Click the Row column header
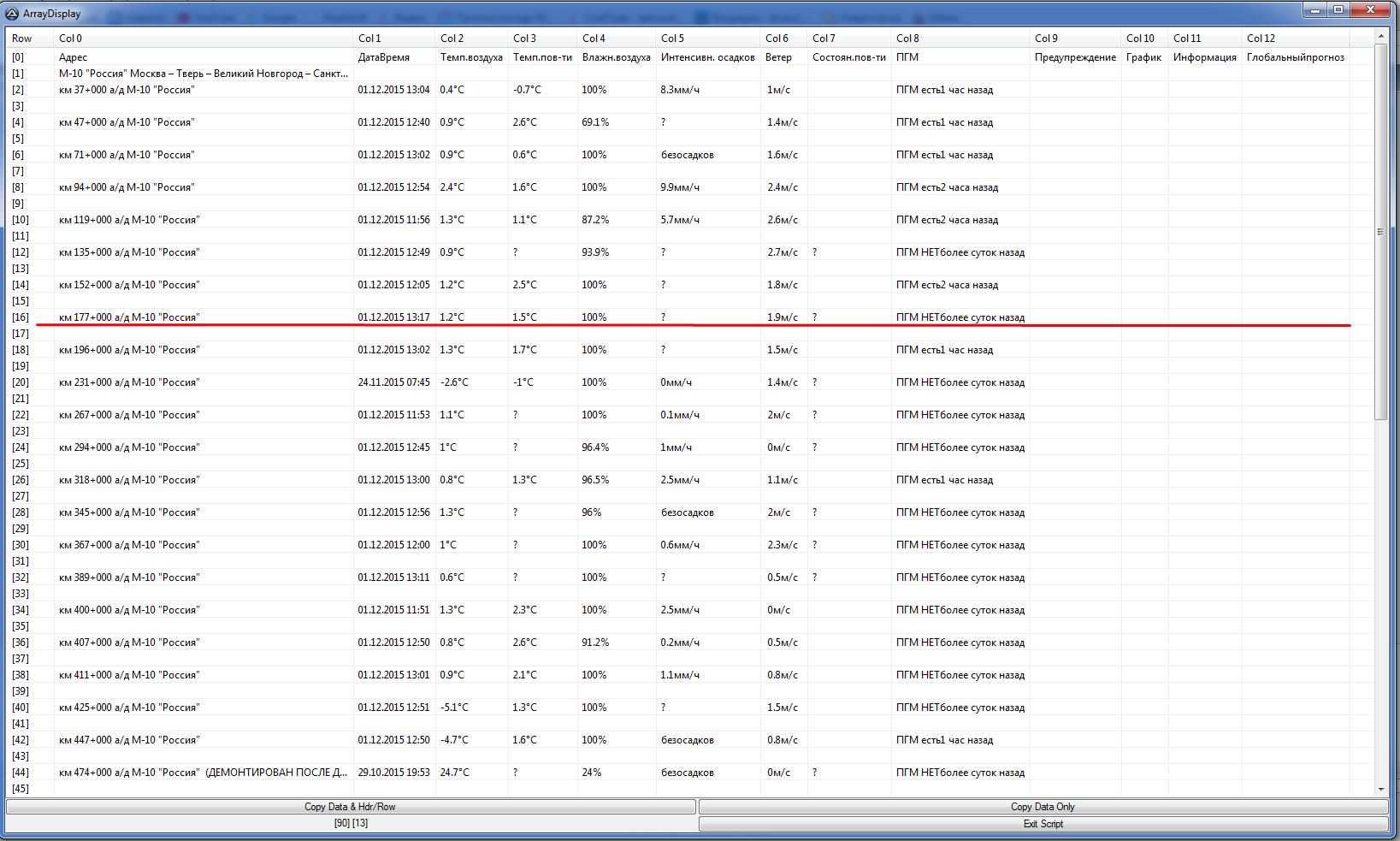 coord(22,38)
